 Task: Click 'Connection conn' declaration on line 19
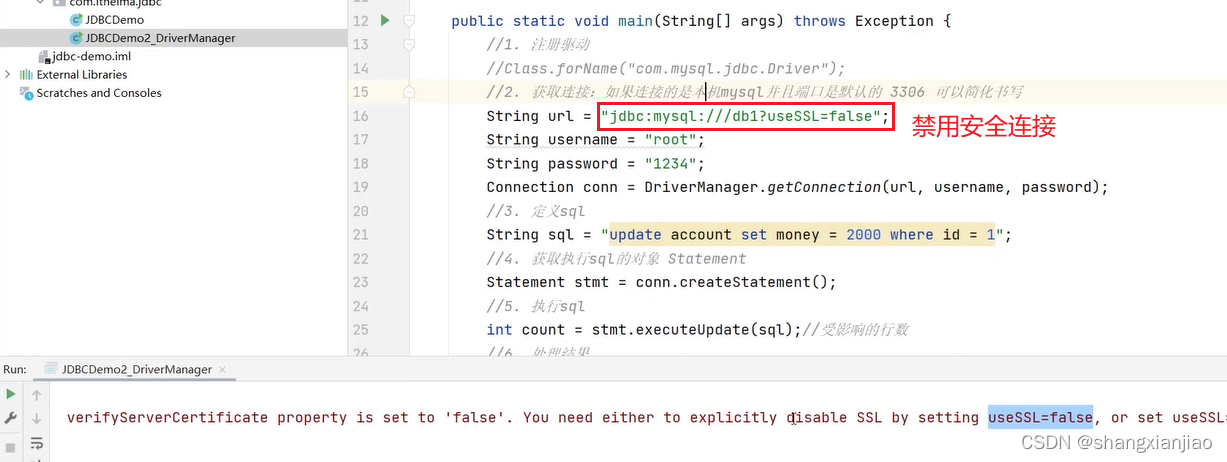click(x=554, y=187)
